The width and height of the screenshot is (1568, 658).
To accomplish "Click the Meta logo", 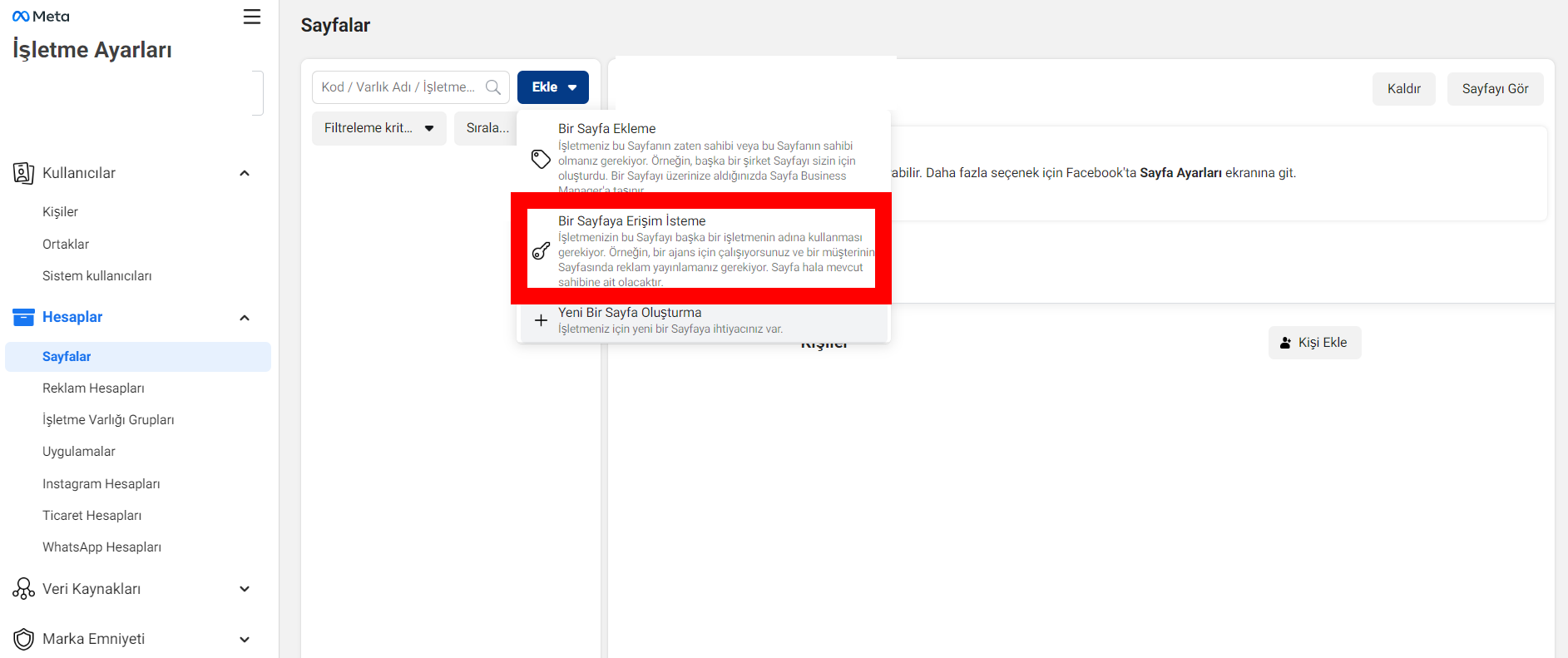I will [41, 17].
